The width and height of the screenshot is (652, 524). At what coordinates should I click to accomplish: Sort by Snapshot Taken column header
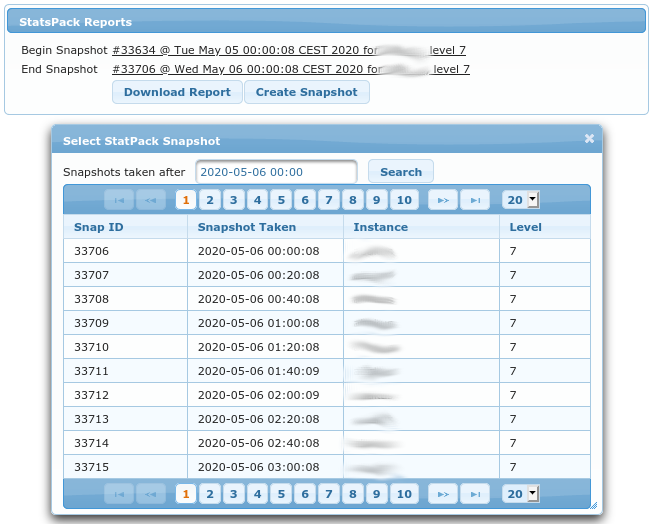coord(265,227)
